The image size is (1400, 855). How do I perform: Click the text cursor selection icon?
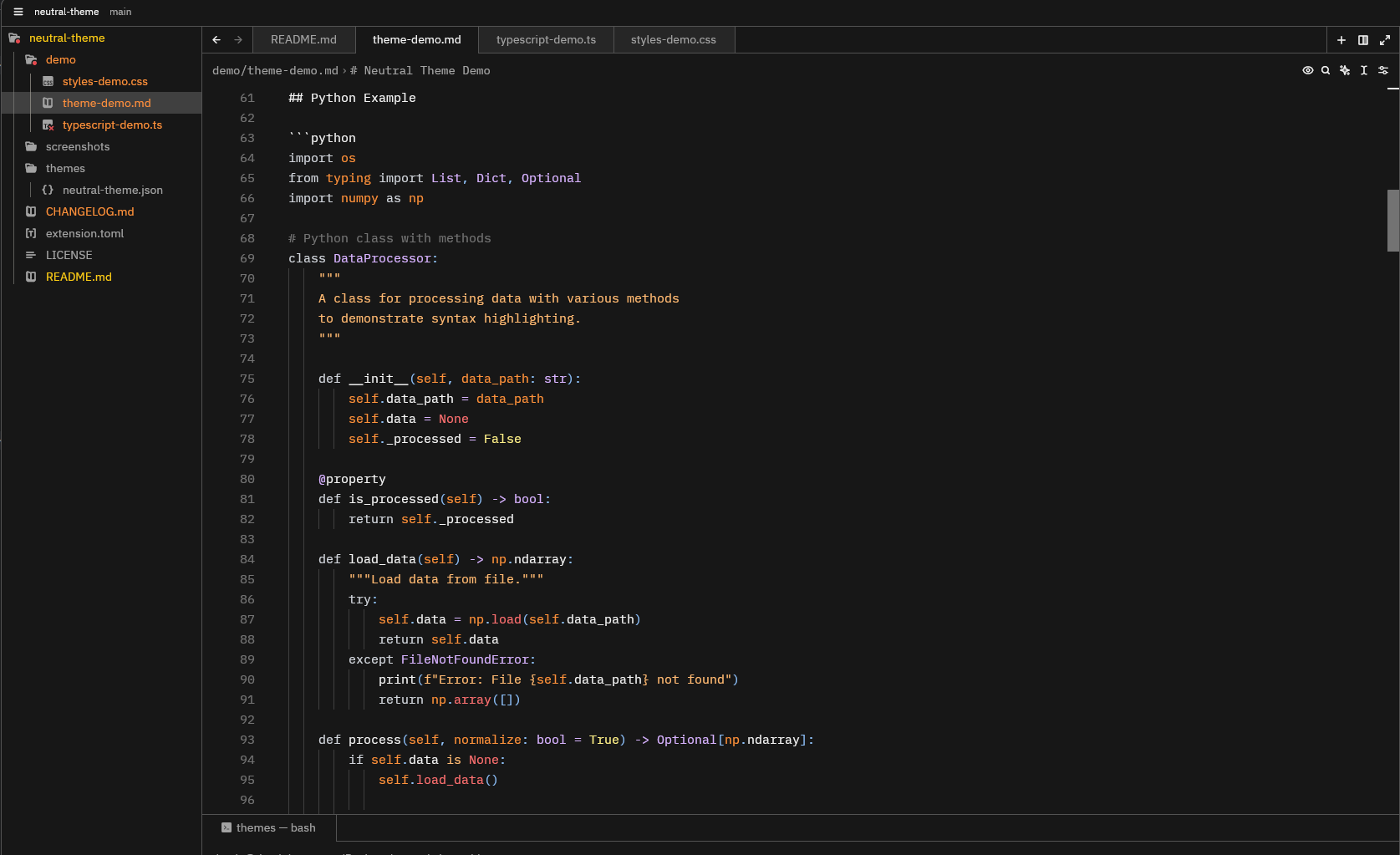(x=1364, y=70)
